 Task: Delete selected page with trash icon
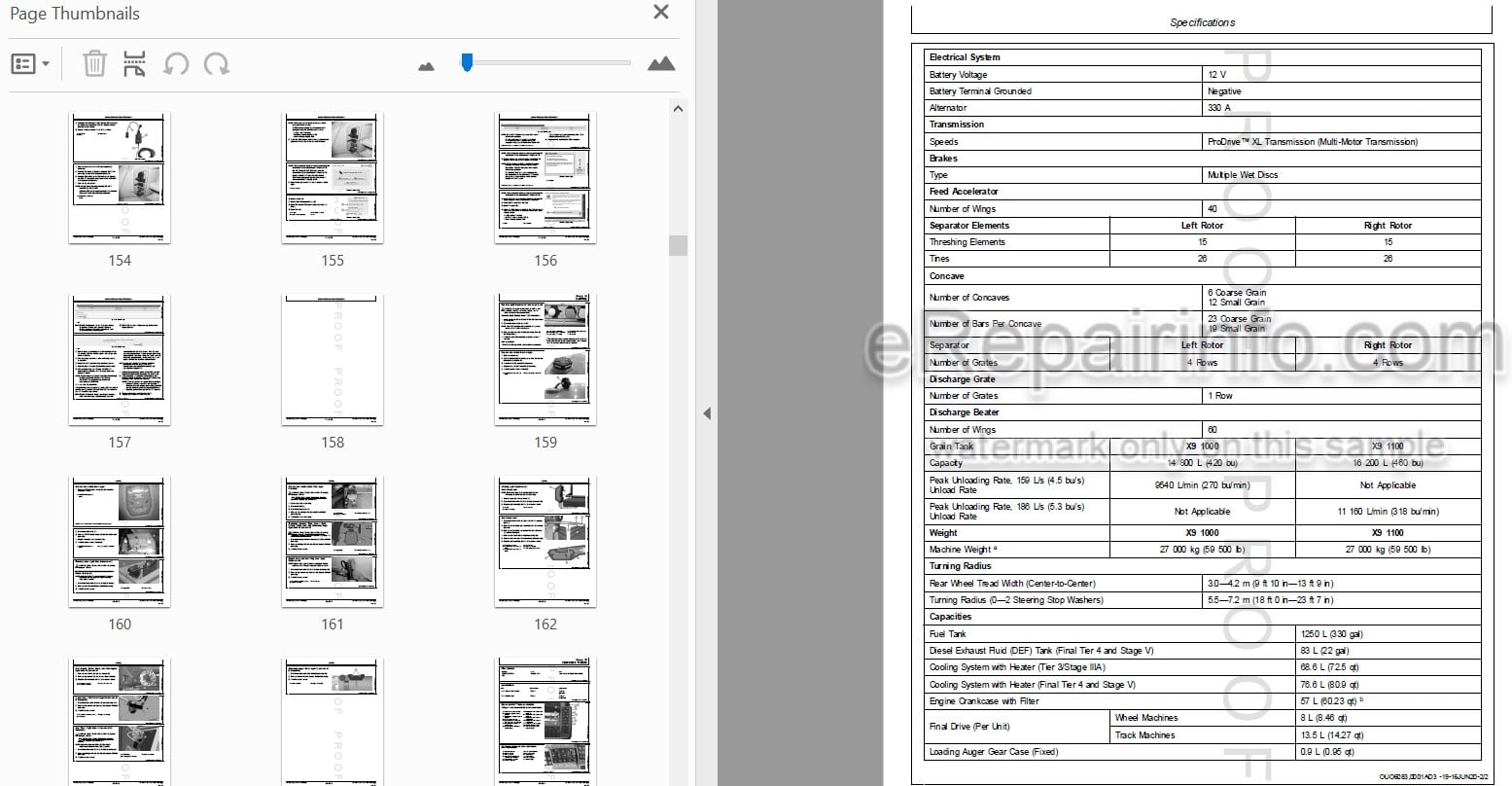coord(94,64)
